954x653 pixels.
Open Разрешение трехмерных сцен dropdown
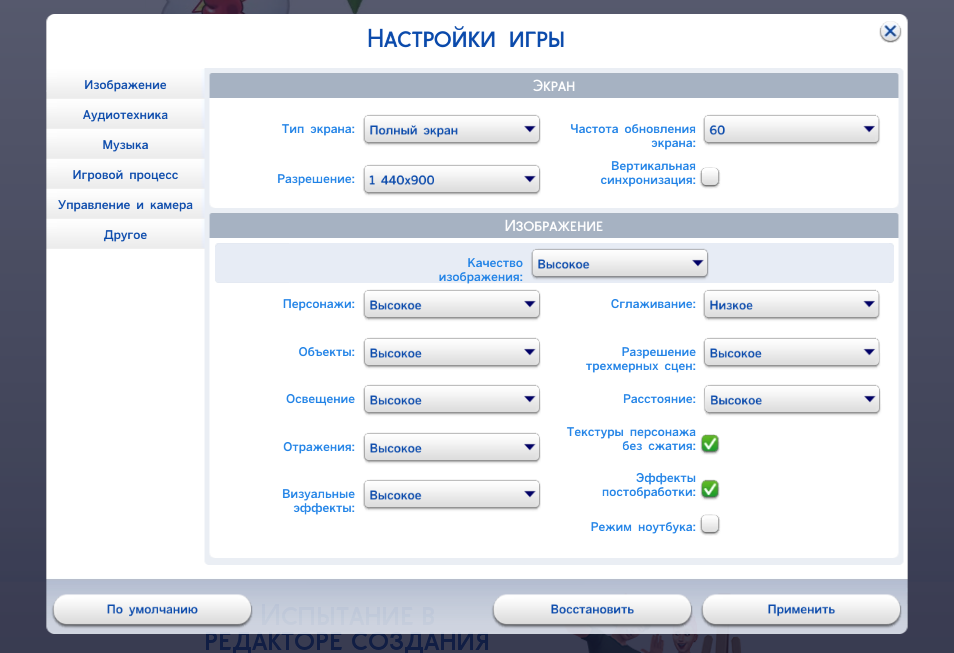click(791, 352)
